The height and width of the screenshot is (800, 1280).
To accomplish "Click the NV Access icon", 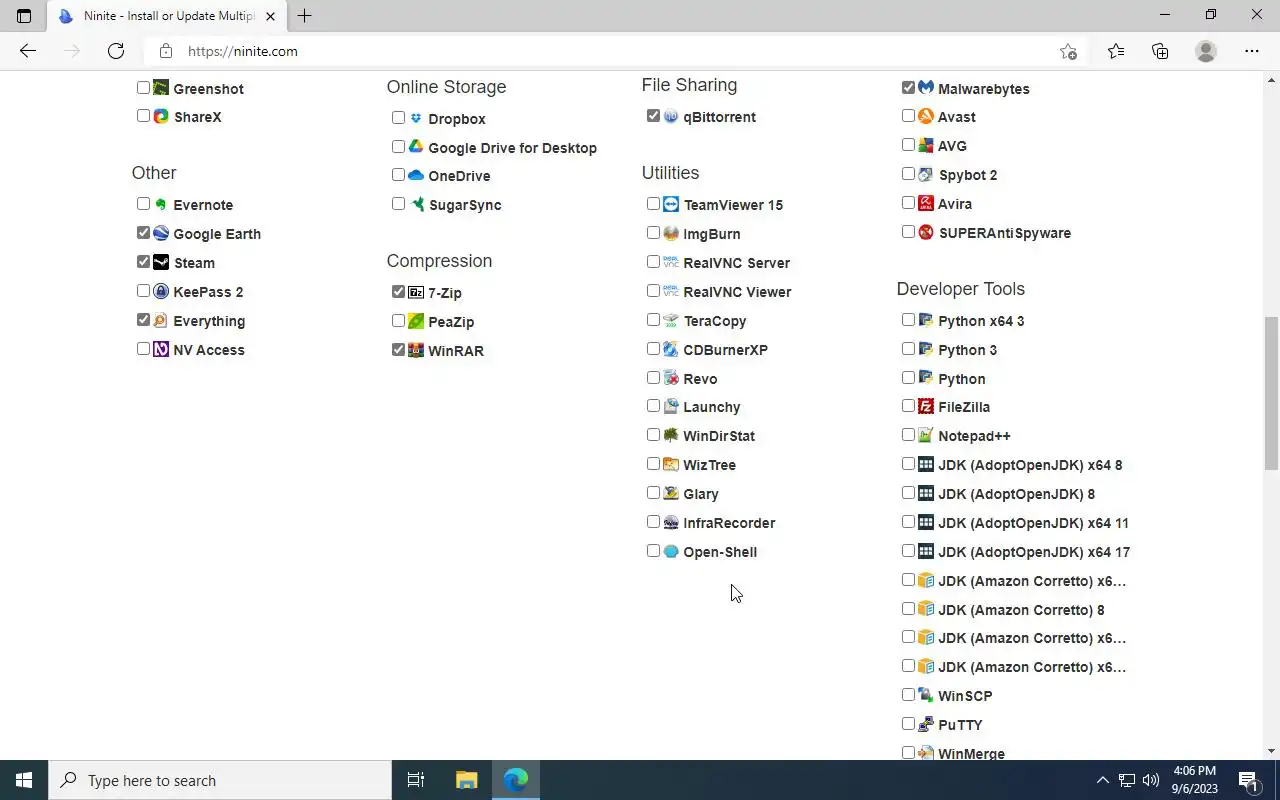I will pyautogui.click(x=161, y=349).
